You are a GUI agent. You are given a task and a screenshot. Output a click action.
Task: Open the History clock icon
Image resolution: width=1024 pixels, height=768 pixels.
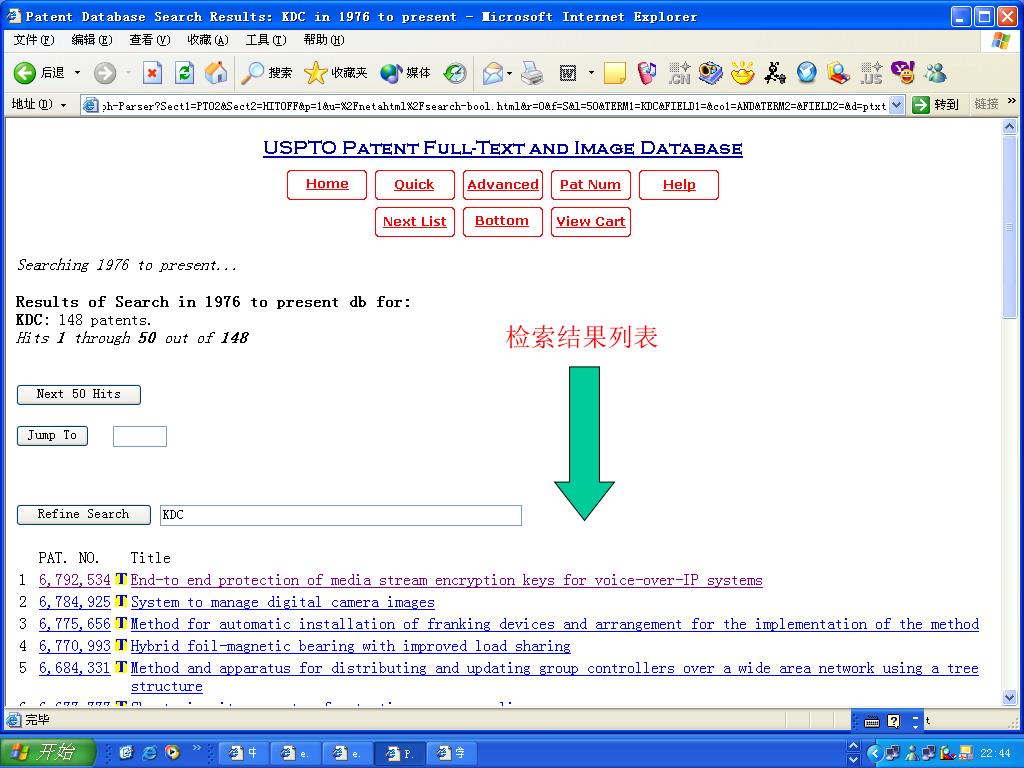455,72
